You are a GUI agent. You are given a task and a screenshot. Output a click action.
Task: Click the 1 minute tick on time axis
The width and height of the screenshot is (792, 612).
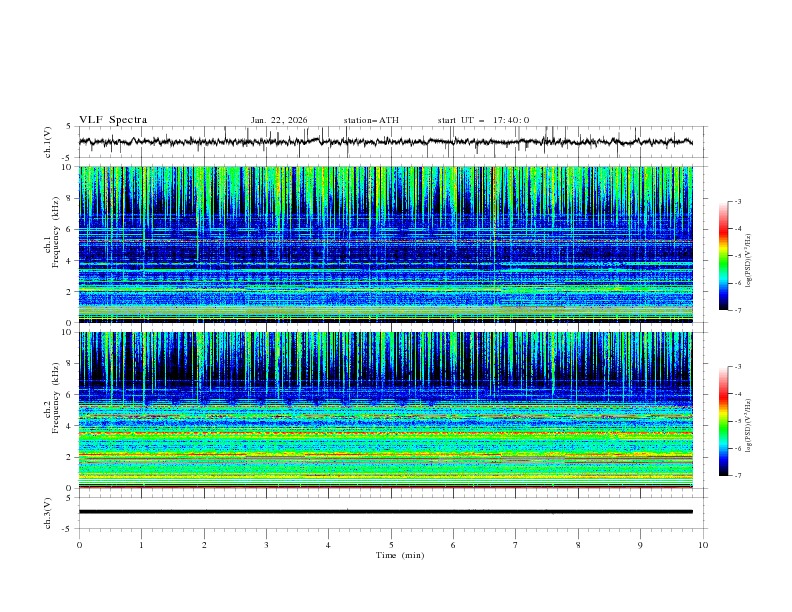pos(142,544)
